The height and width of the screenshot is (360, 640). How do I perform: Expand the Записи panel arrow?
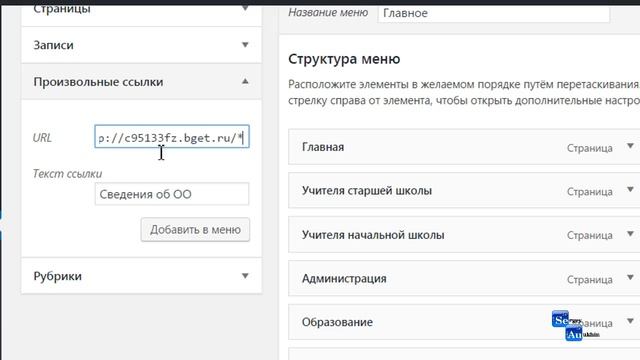tap(245, 44)
